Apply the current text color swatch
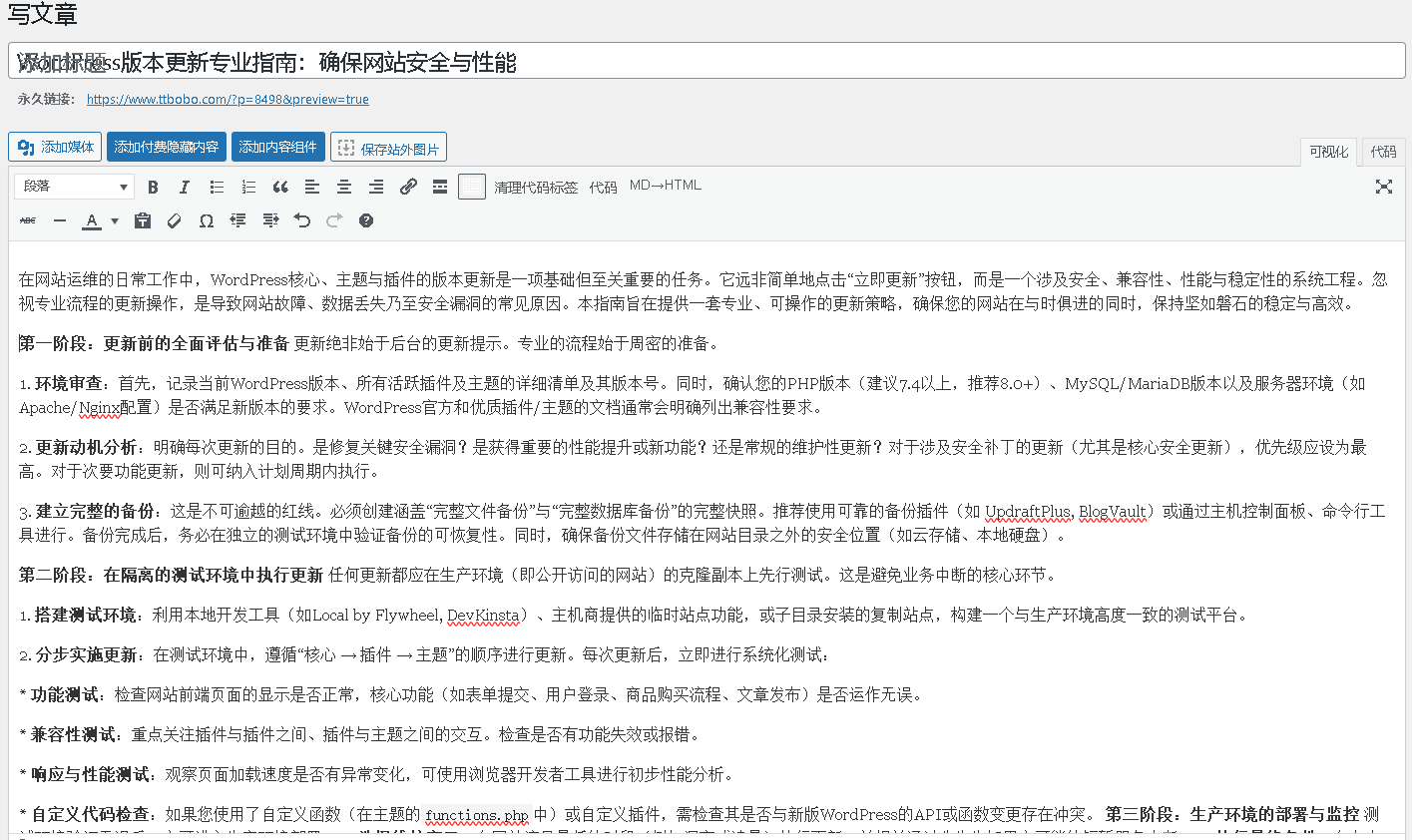The width and height of the screenshot is (1412, 840). pos(92,220)
